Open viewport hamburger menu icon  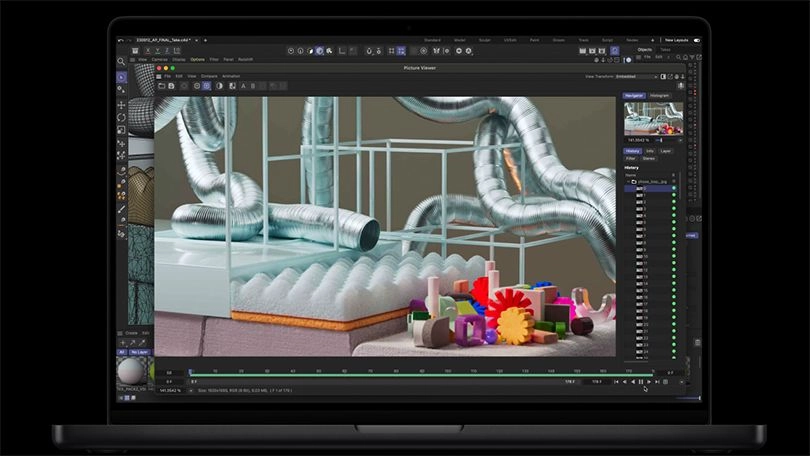[132, 60]
